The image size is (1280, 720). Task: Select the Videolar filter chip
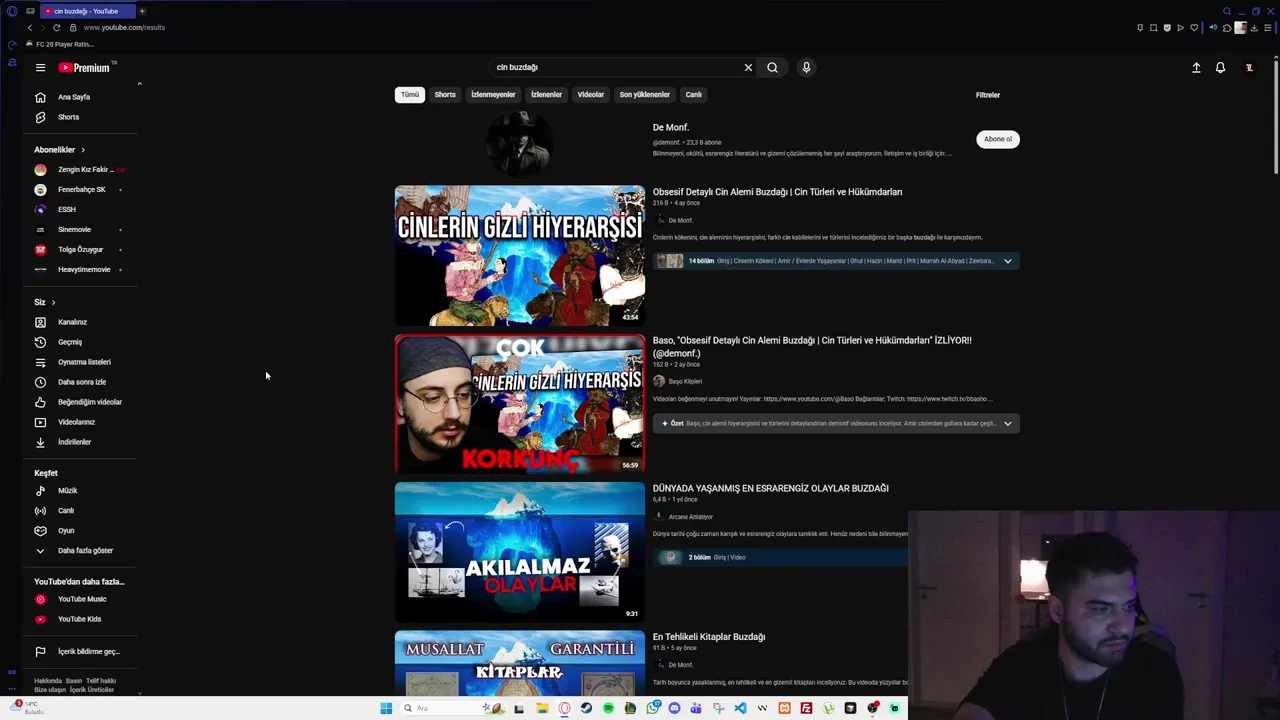pos(591,95)
